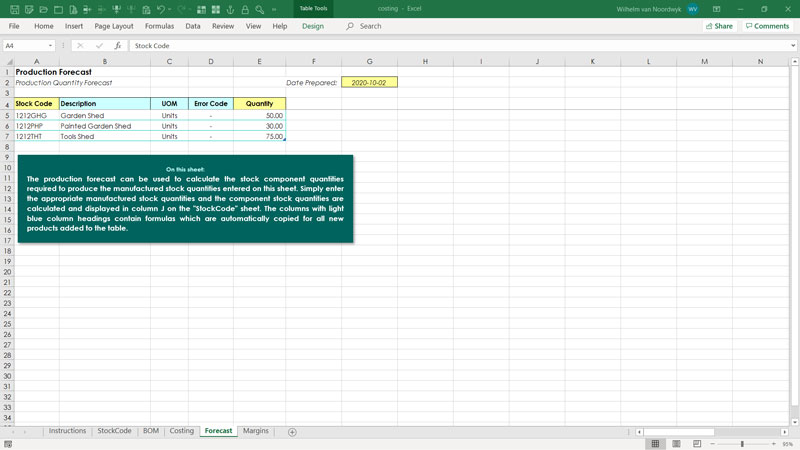Viewport: 800px width, 450px height.
Task: Click the formula bar showing Stock Code
Action: click(x=459, y=45)
